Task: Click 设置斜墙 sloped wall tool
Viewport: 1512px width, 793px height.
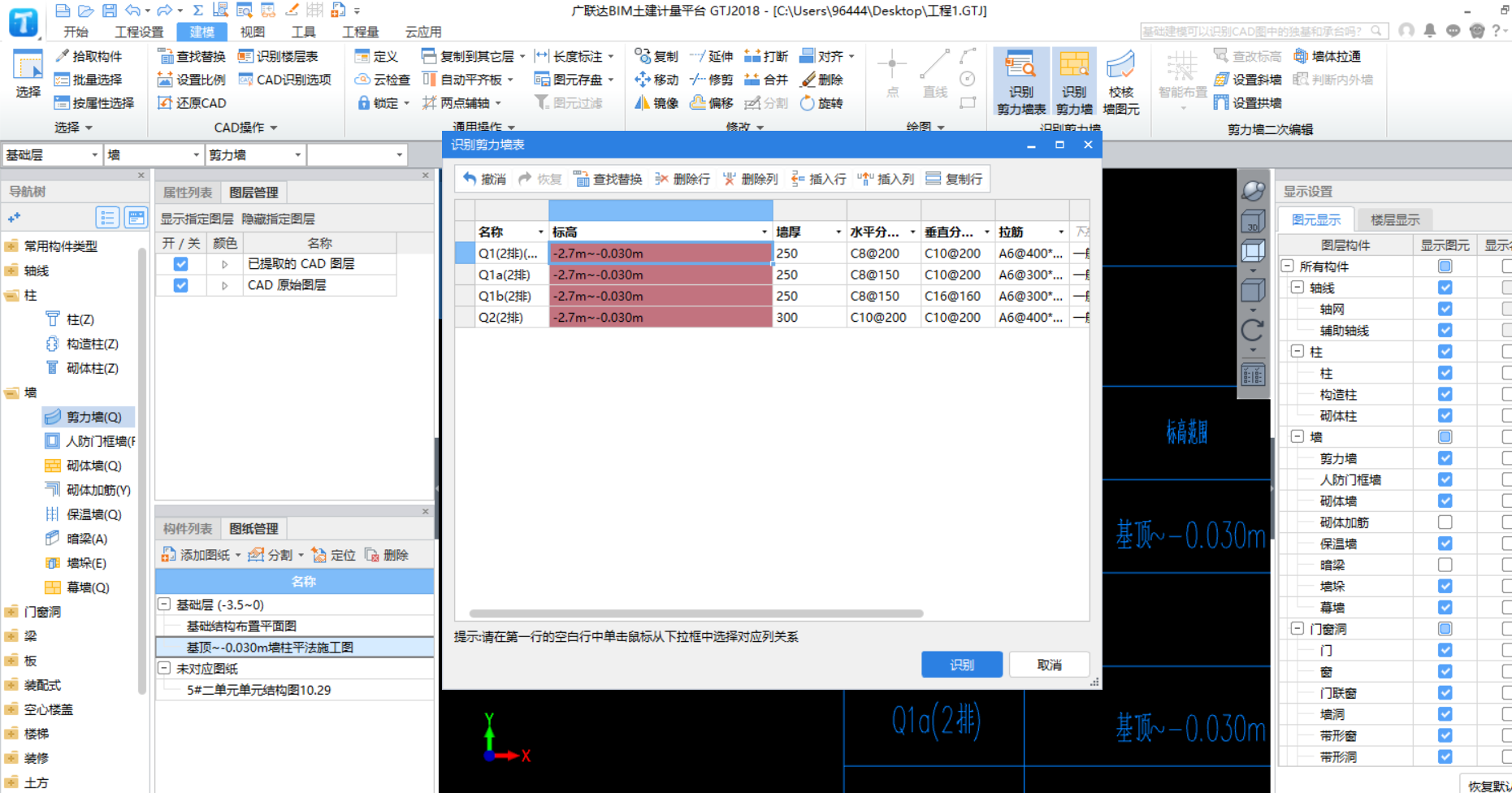Action: pos(1247,80)
